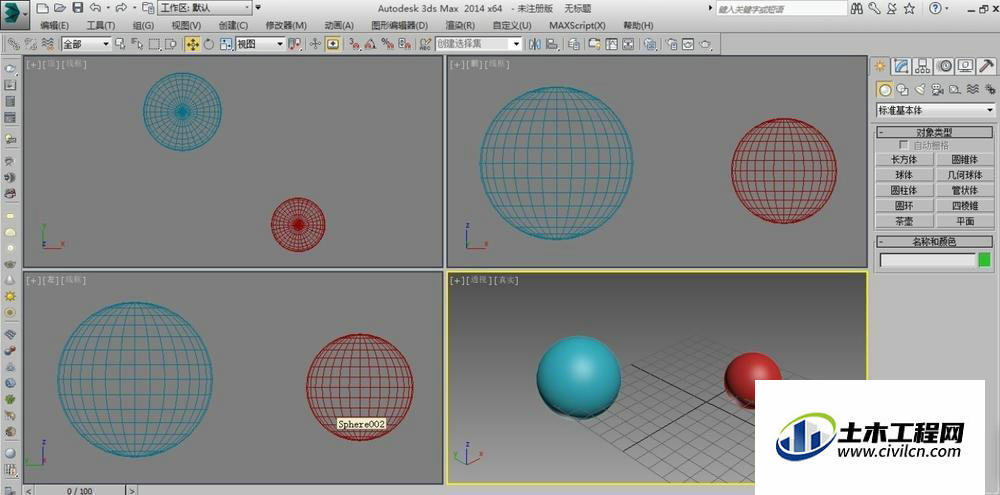Open the MAXScript(X) menu
This screenshot has height=495, width=1000.
(x=577, y=26)
